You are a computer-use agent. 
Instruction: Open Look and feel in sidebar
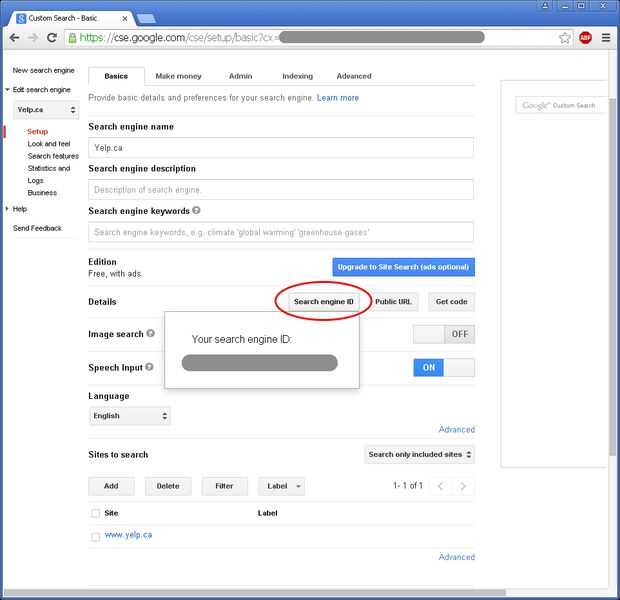tap(49, 144)
